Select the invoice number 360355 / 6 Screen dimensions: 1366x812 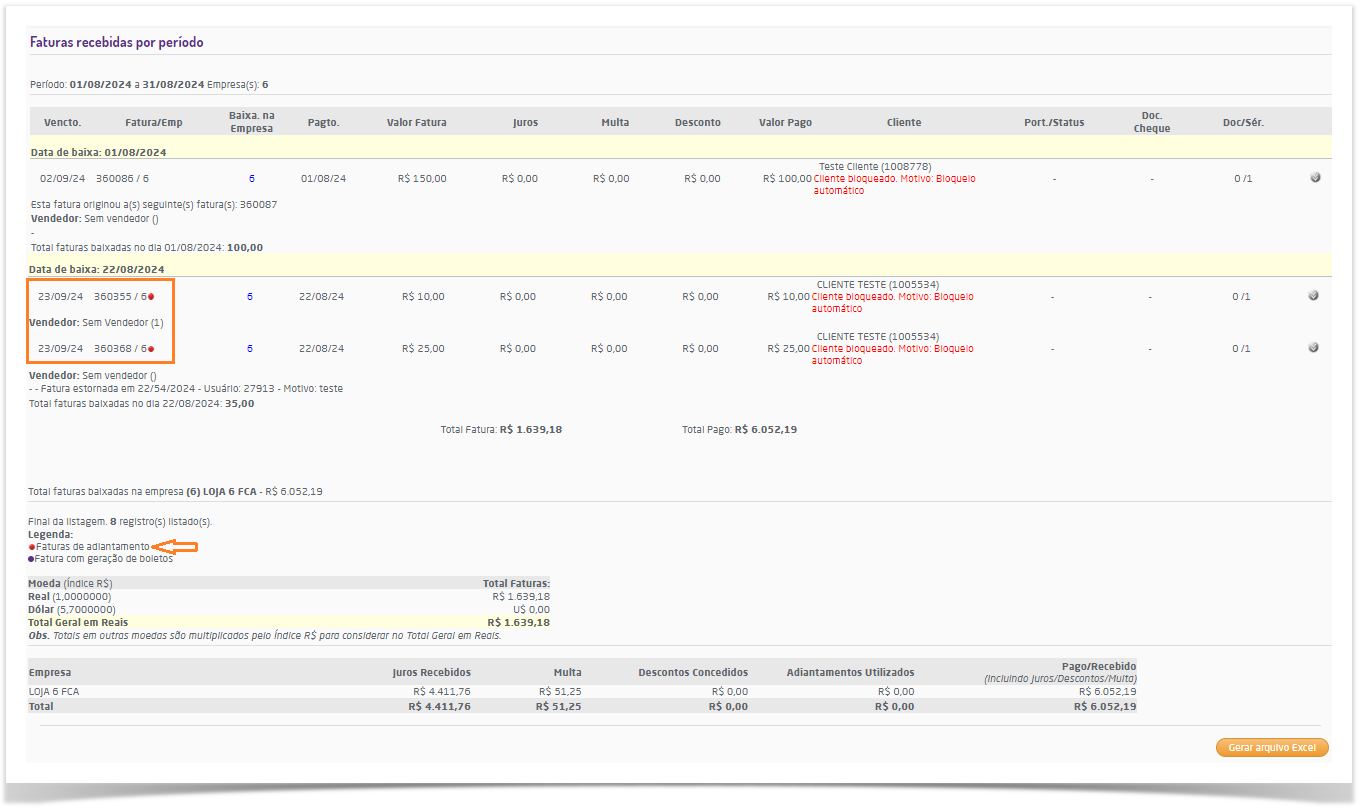[120, 297]
